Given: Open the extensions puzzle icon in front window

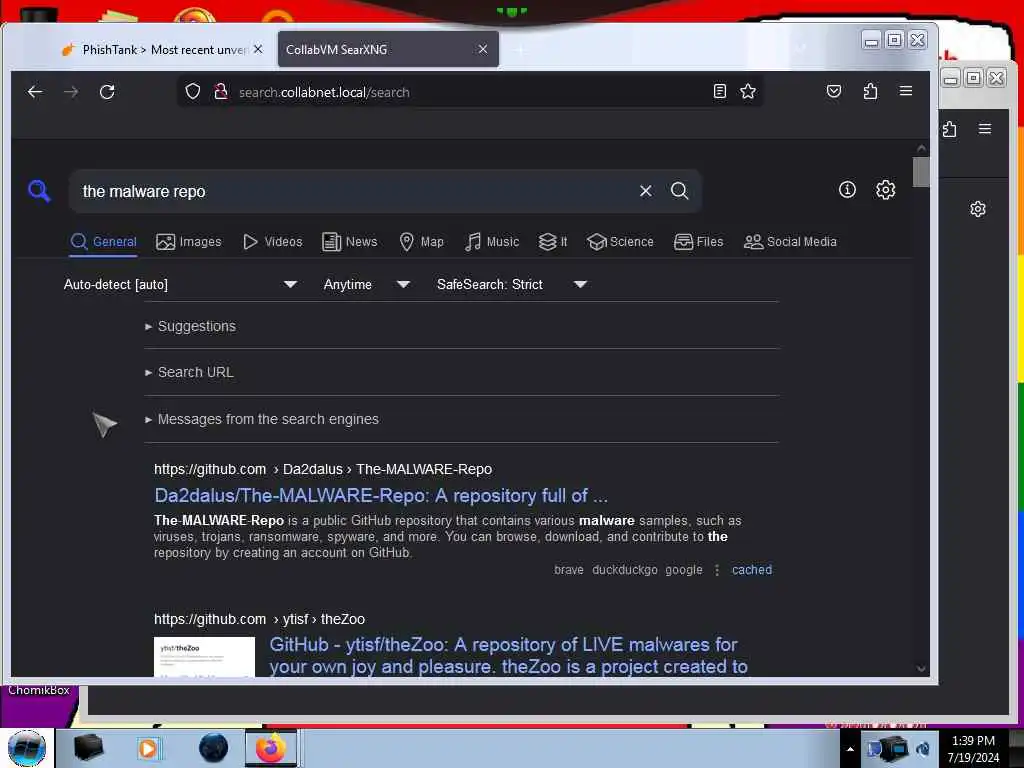Looking at the screenshot, I should [x=870, y=91].
